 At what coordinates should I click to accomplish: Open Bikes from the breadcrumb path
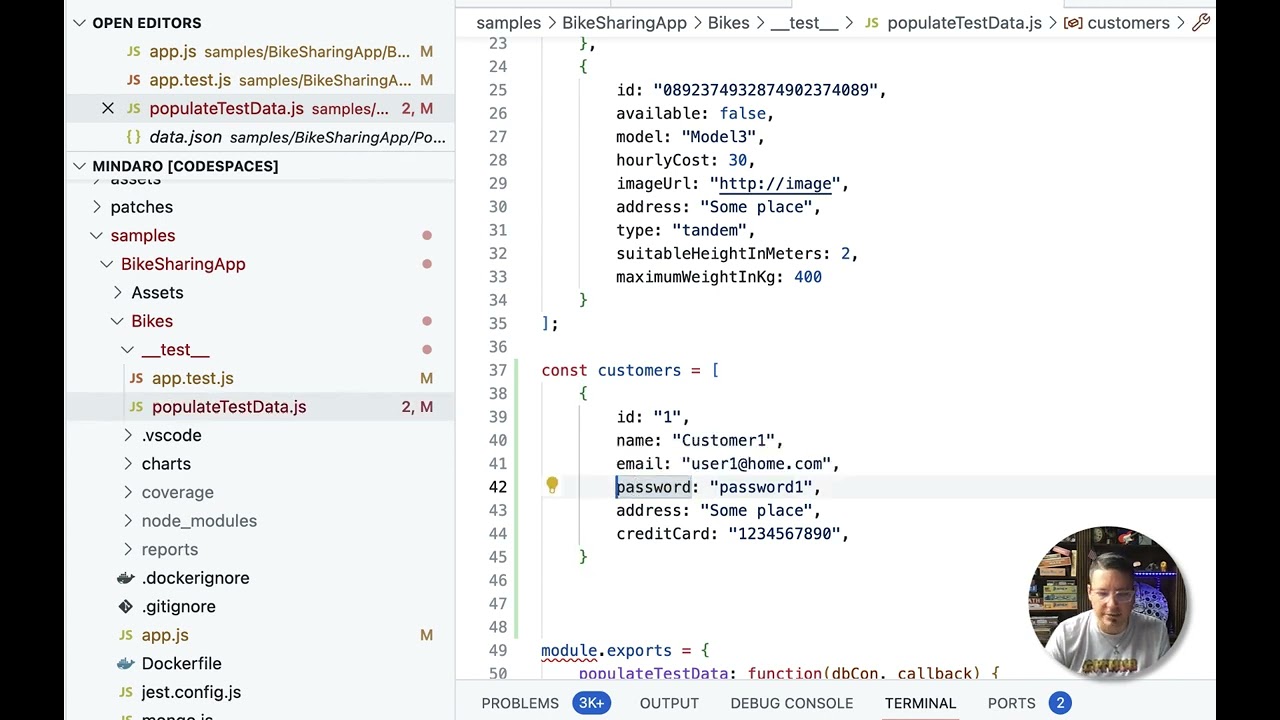(x=728, y=22)
